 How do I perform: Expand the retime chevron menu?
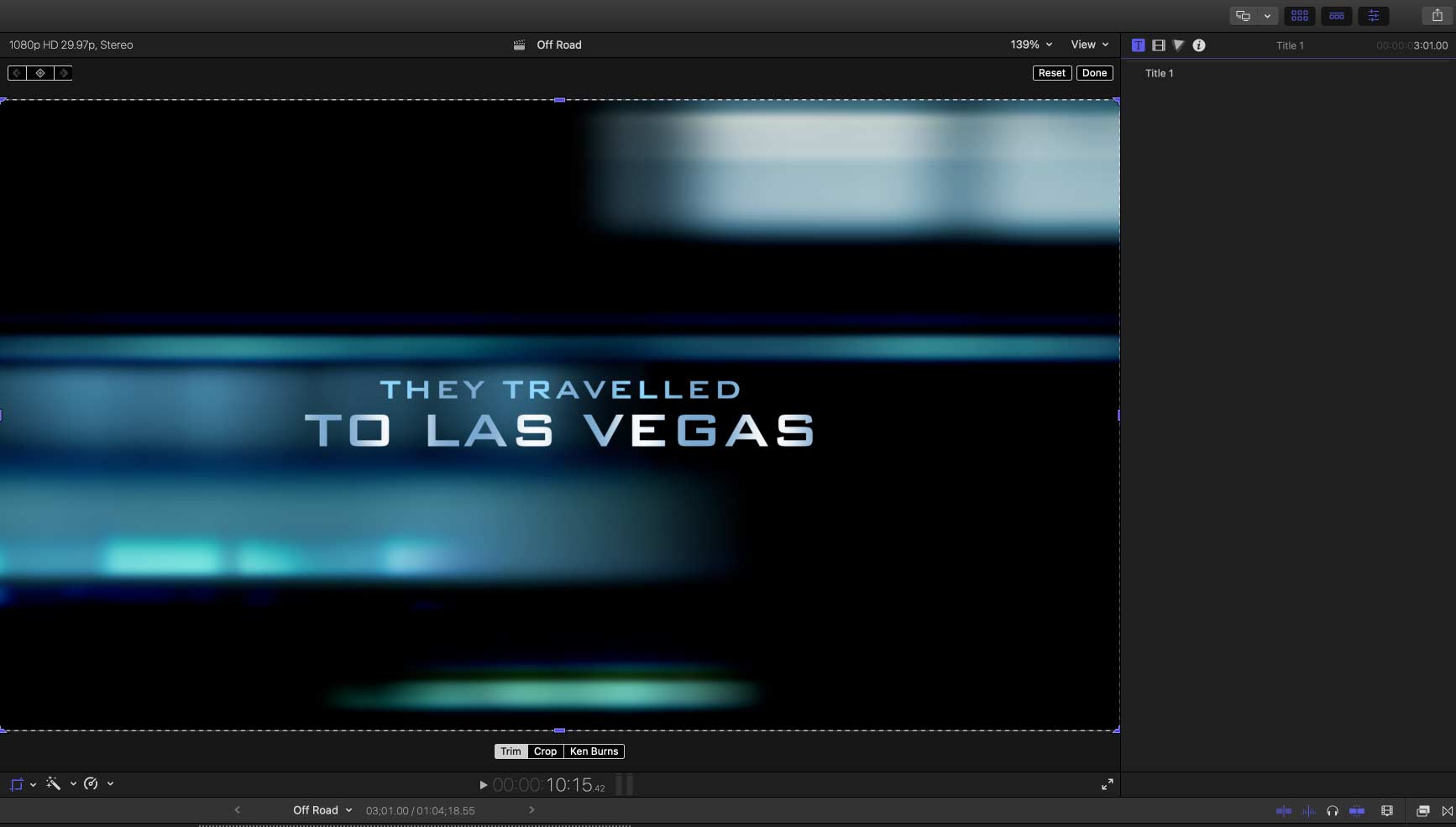[110, 784]
